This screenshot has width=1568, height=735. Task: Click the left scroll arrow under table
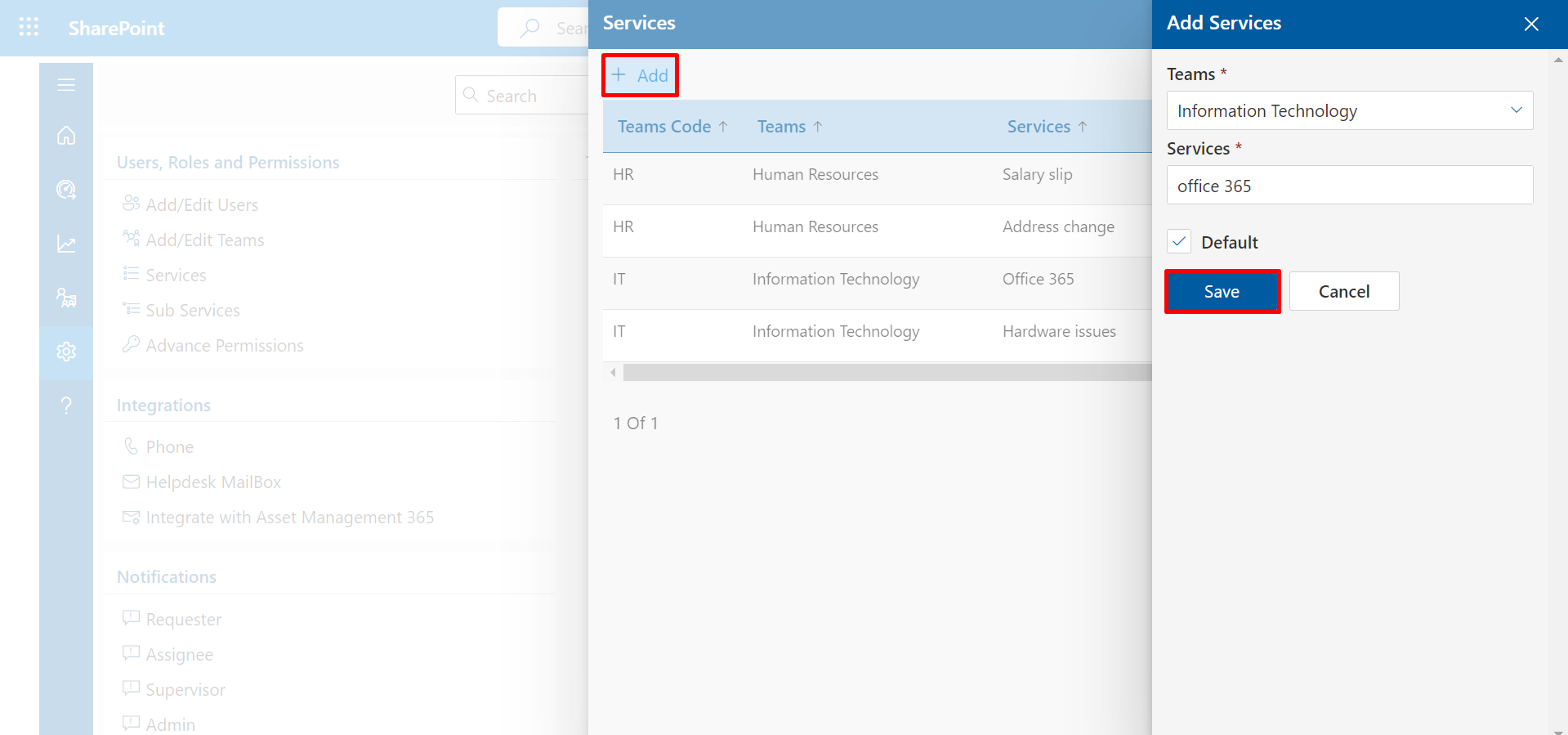[613, 373]
